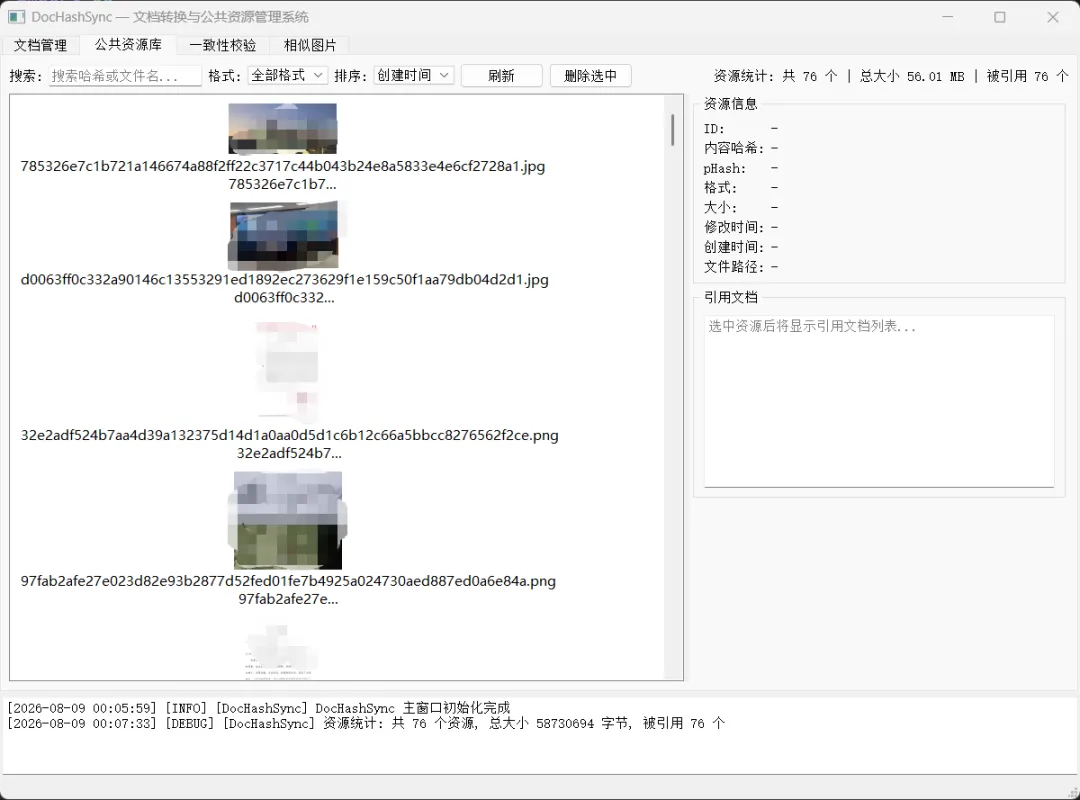The height and width of the screenshot is (800, 1080).
Task: Switch to the 文档管理 tab
Action: pos(41,45)
